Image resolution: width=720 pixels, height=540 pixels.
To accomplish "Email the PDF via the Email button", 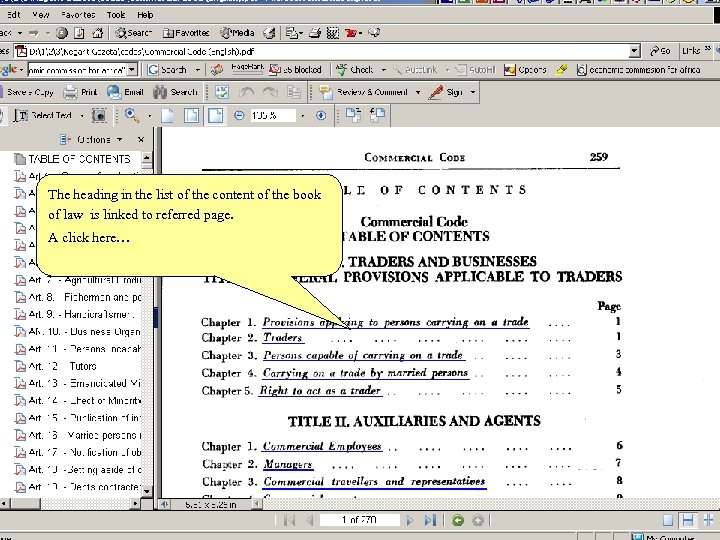I will pyautogui.click(x=125, y=92).
